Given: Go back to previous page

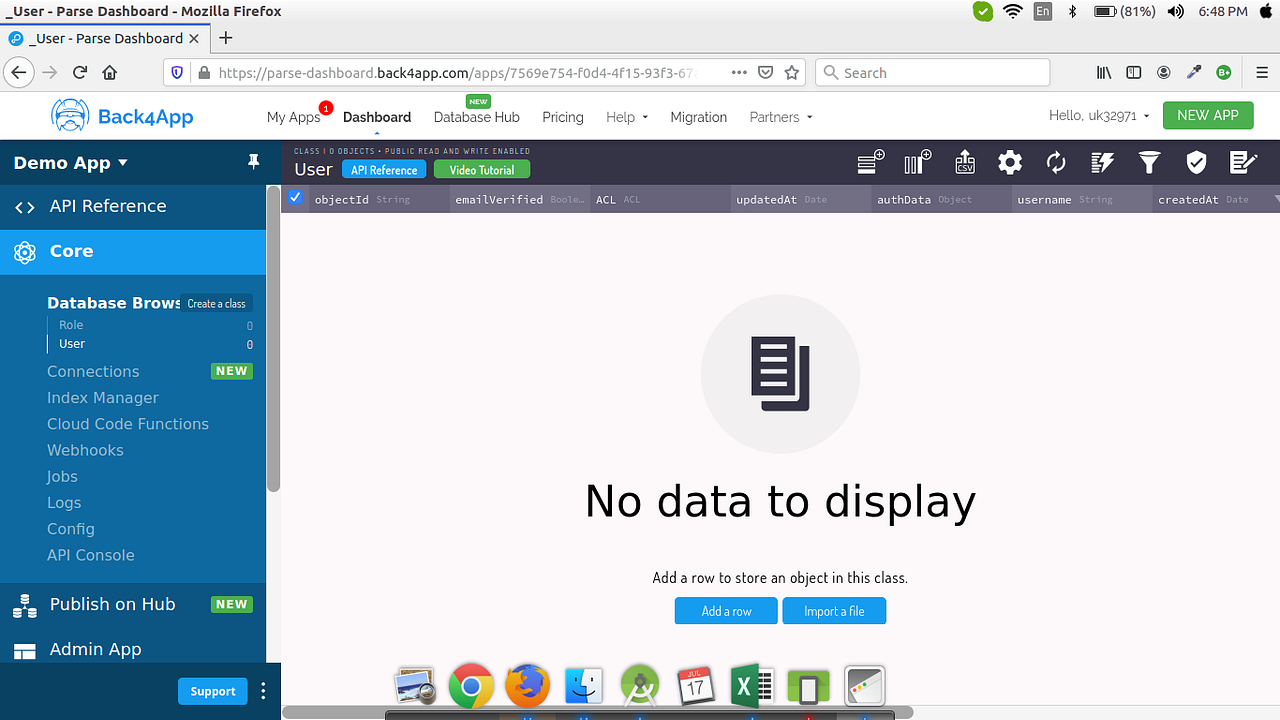Looking at the screenshot, I should pyautogui.click(x=18, y=72).
